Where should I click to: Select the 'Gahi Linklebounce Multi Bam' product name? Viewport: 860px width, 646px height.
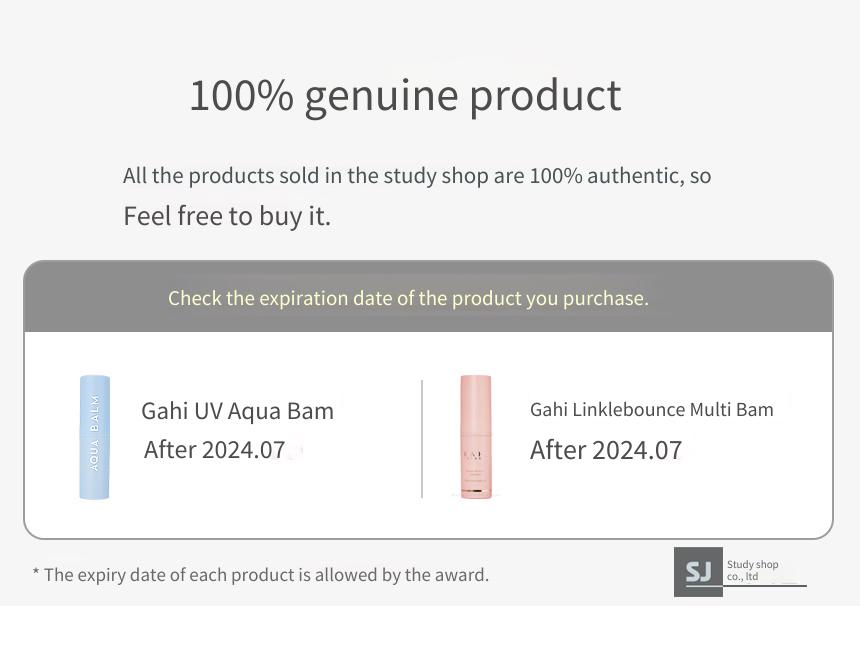click(652, 410)
